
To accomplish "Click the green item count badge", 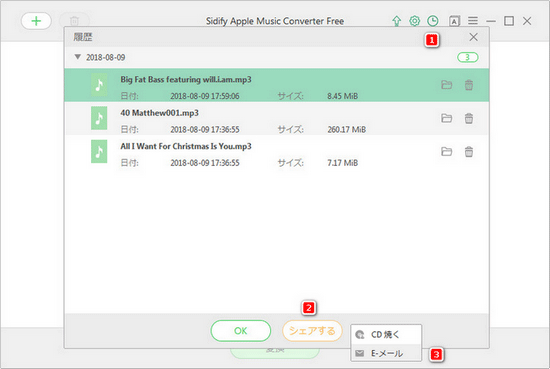I will pyautogui.click(x=468, y=57).
